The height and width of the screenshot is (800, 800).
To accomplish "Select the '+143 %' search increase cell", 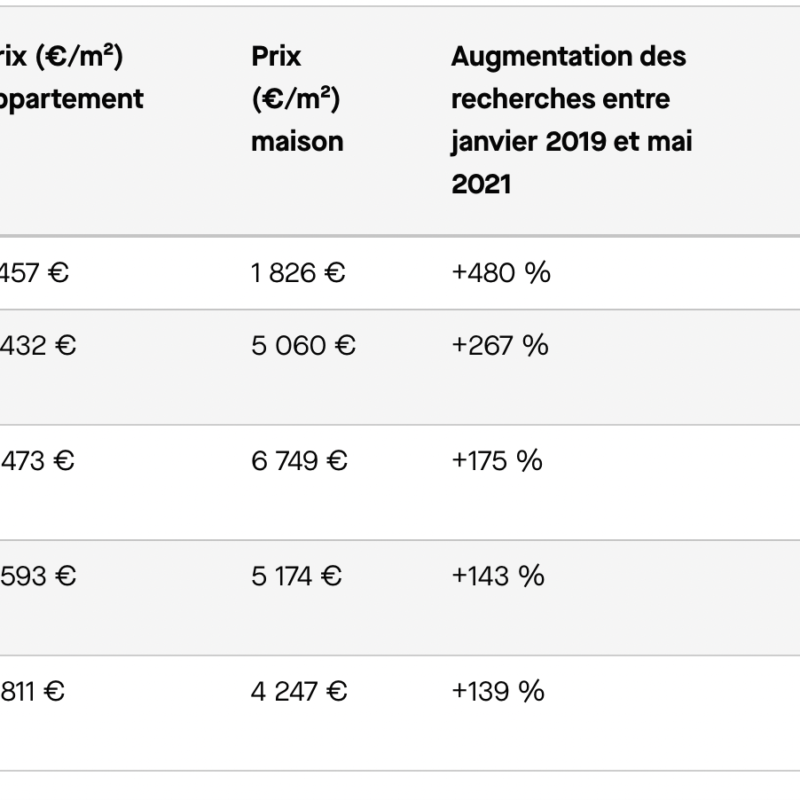I will tap(497, 576).
